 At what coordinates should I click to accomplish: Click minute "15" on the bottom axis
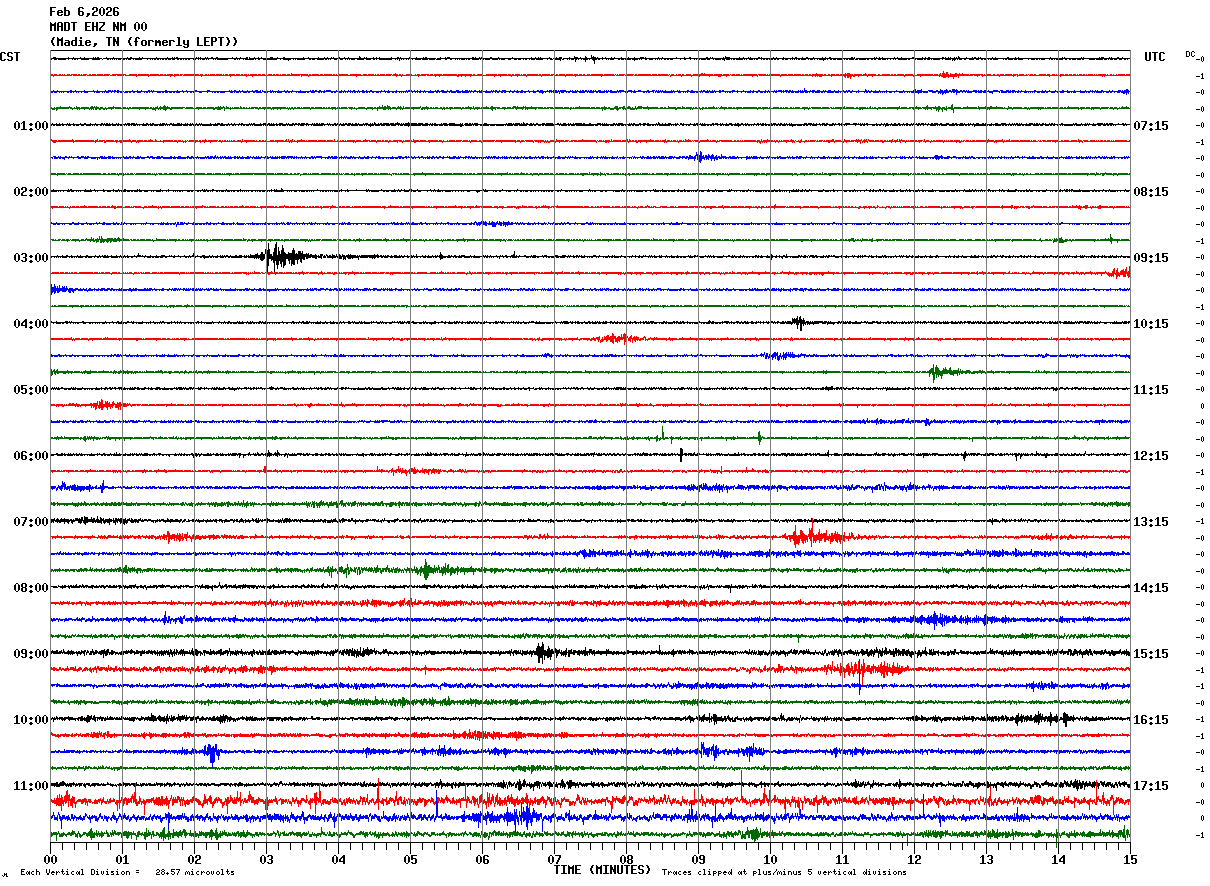point(1130,859)
